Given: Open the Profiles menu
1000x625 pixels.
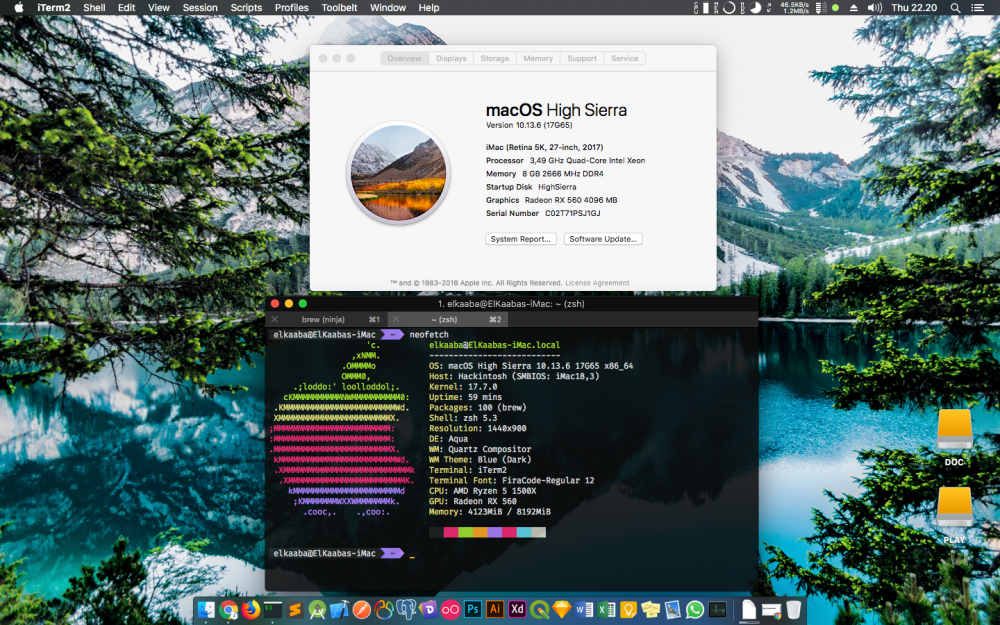Looking at the screenshot, I should coord(291,8).
